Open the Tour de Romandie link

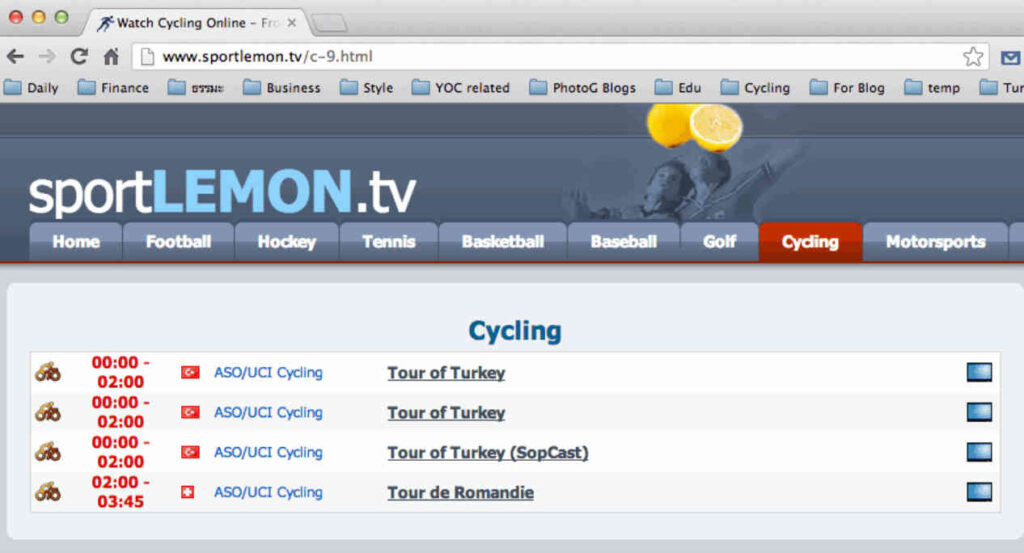coord(460,492)
